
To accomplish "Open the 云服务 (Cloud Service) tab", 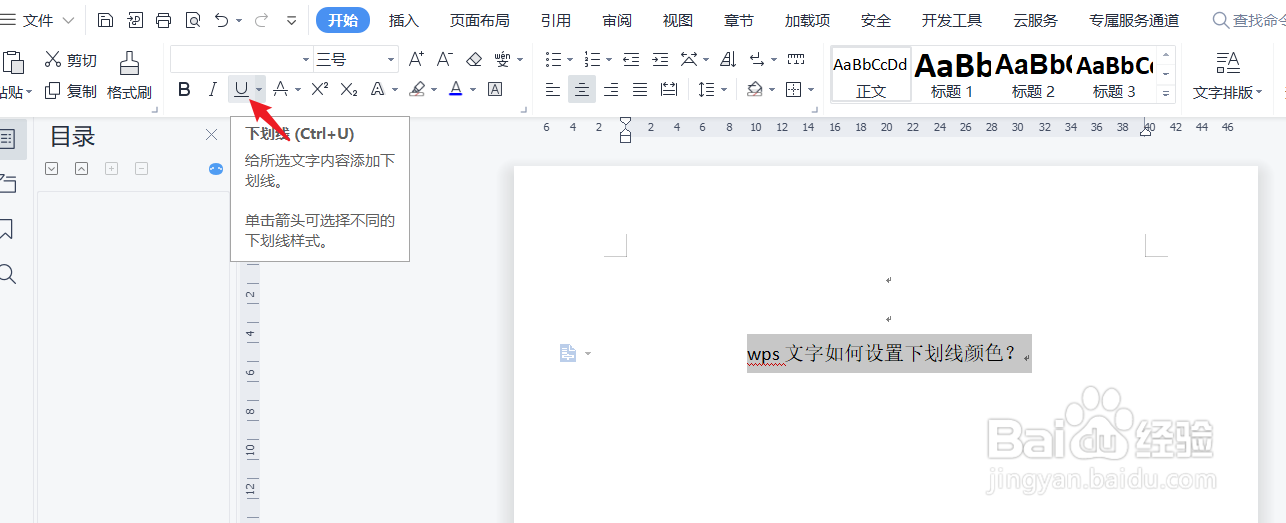I will [1035, 20].
